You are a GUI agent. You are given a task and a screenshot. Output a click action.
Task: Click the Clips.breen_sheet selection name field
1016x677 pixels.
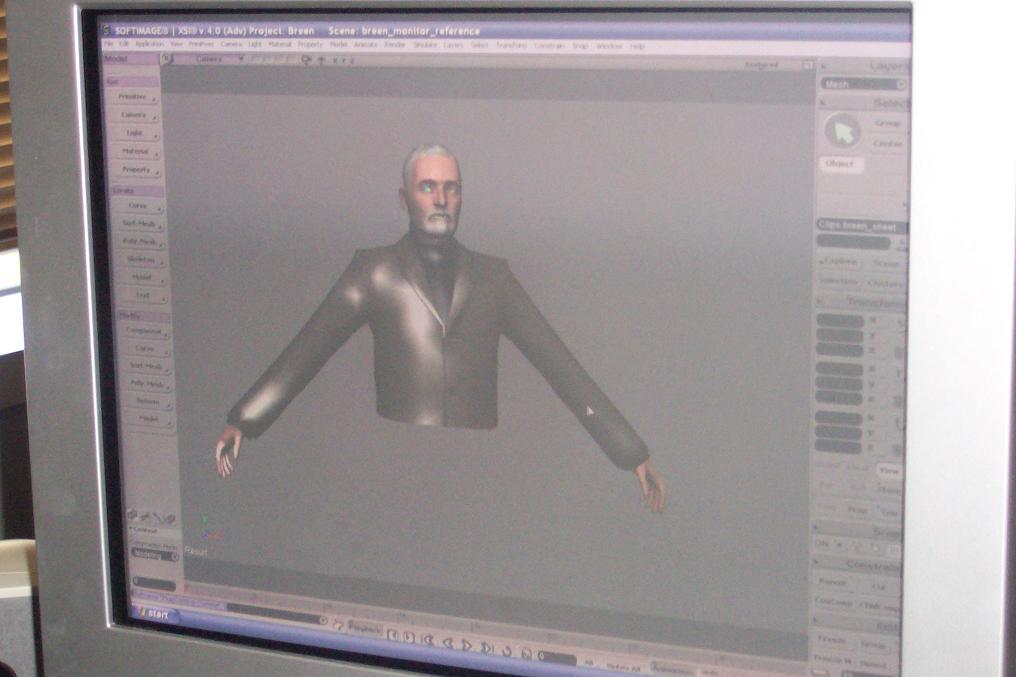862,227
